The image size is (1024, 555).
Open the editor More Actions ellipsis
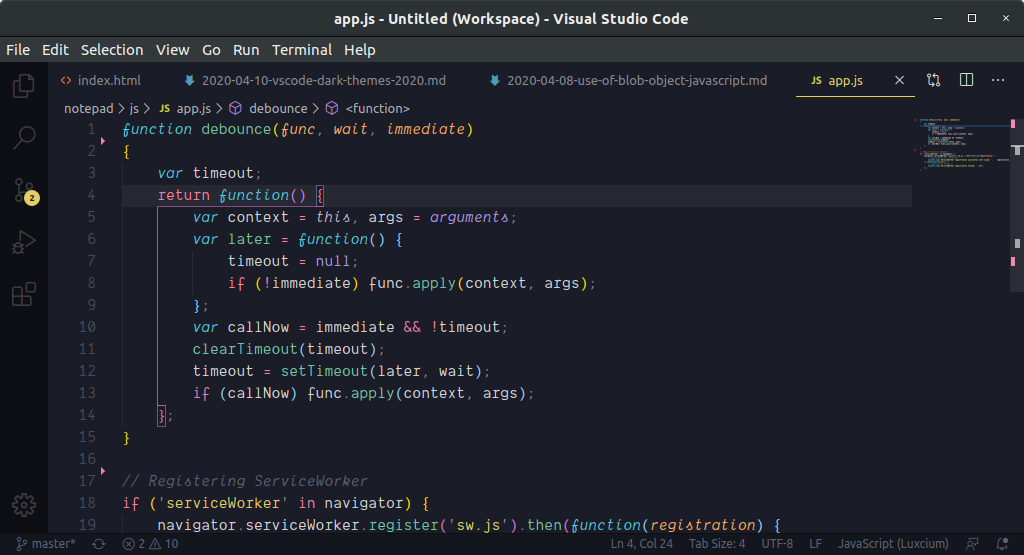click(x=998, y=80)
